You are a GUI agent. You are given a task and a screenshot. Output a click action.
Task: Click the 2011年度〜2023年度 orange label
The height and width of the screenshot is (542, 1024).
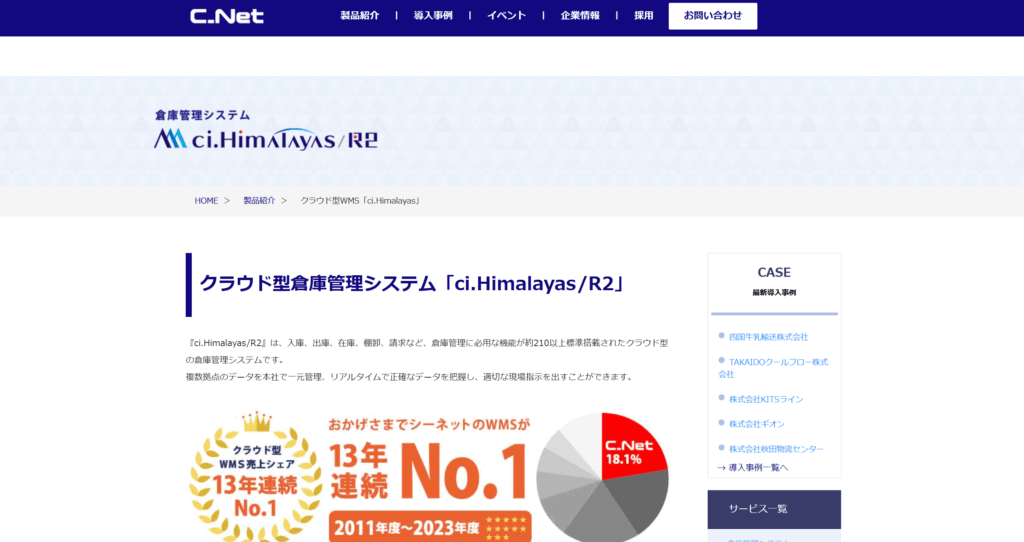click(430, 526)
